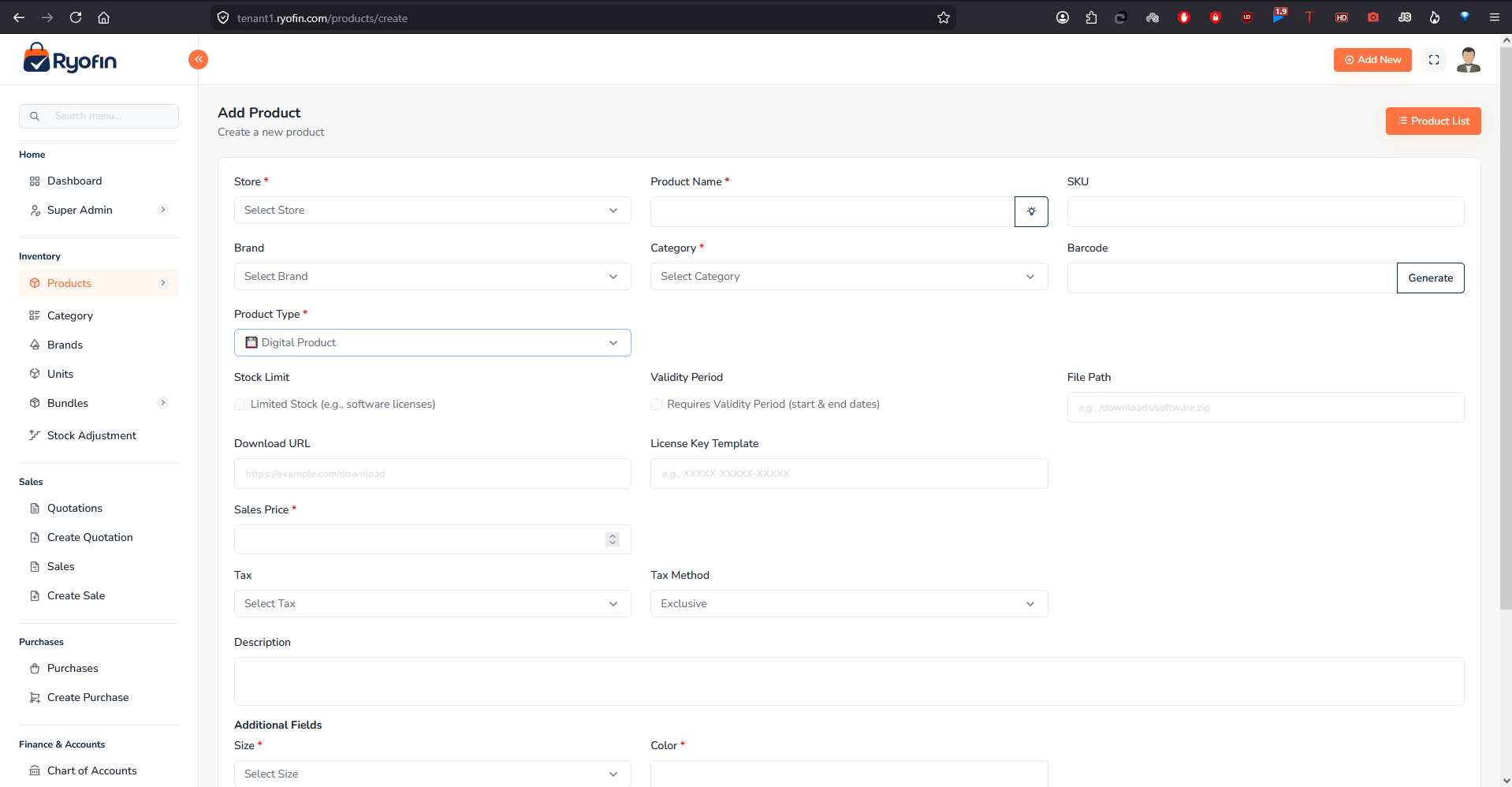Viewport: 1512px width, 787px height.
Task: Open the Tax Method Exclusive dropdown
Action: click(x=849, y=603)
